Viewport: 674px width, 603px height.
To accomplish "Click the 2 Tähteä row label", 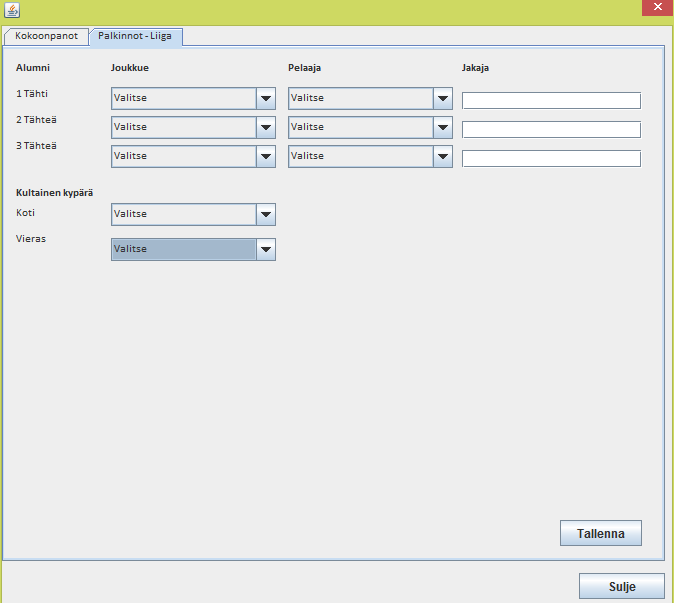I will tap(36, 119).
